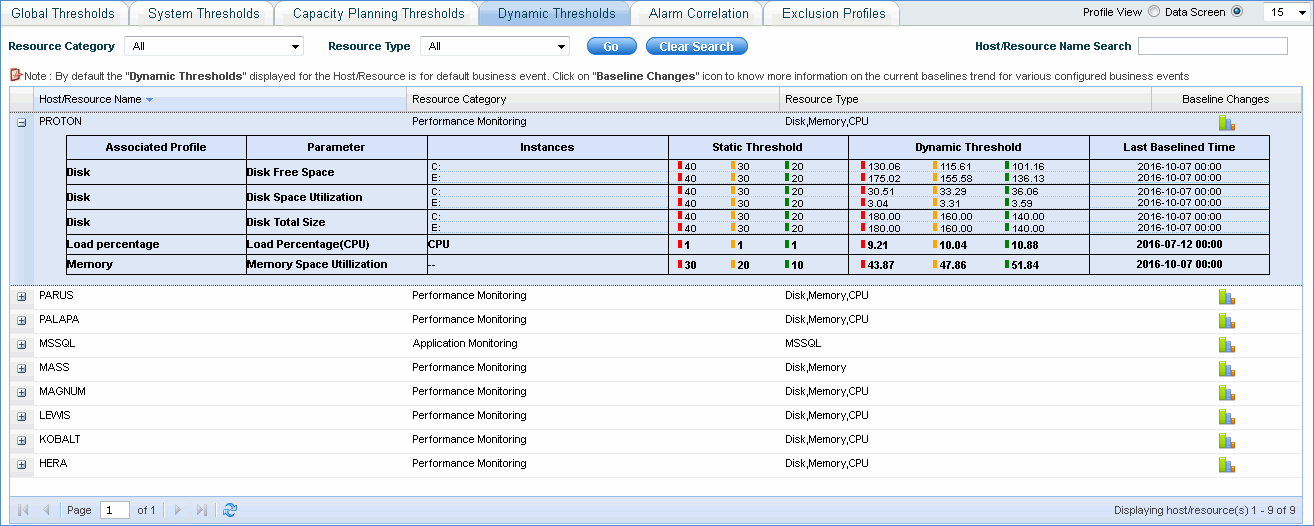Image resolution: width=1314 pixels, height=526 pixels.
Task: Jump to first page arrow icon
Action: click(x=23, y=510)
